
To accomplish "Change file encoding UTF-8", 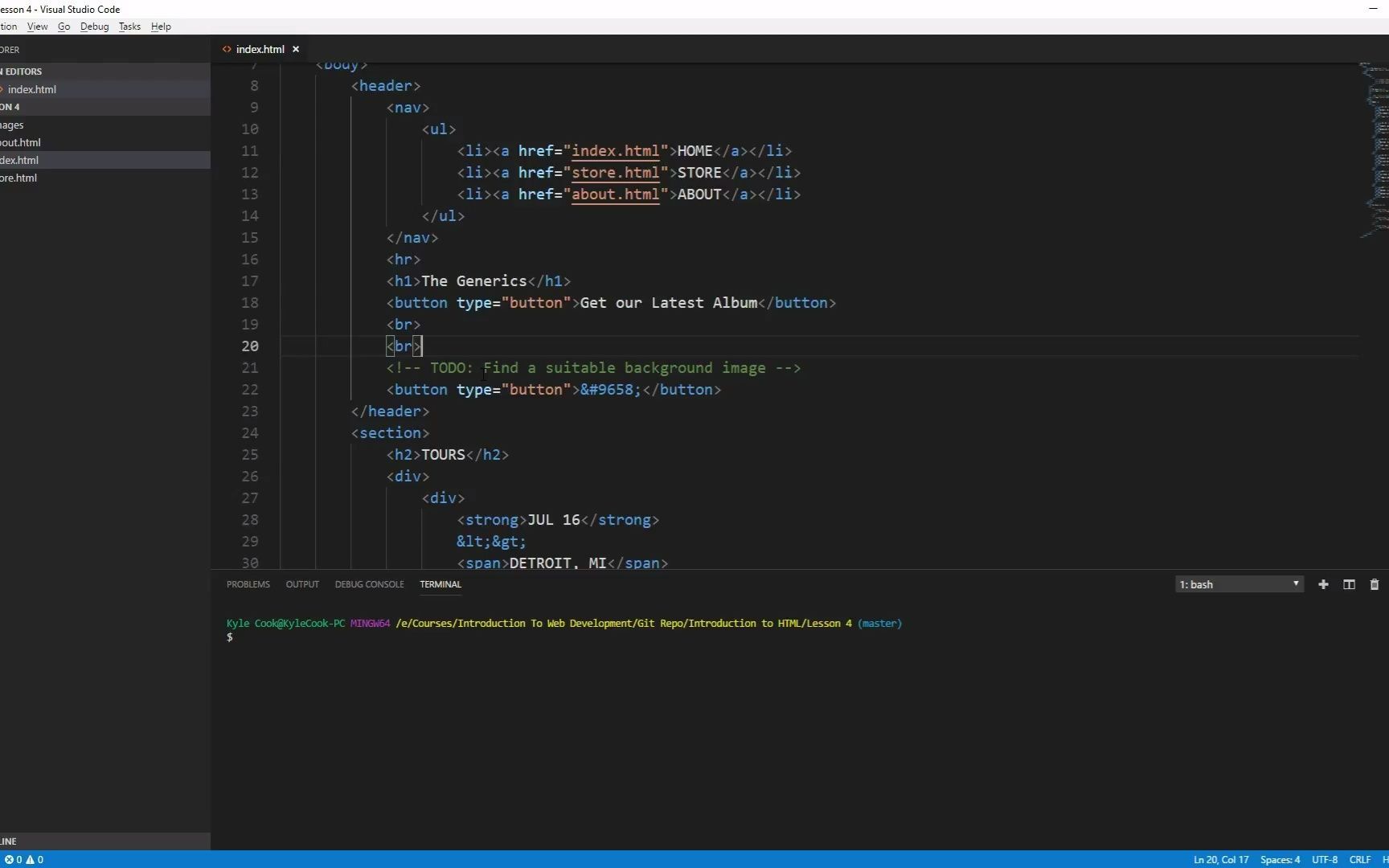I will (1325, 859).
